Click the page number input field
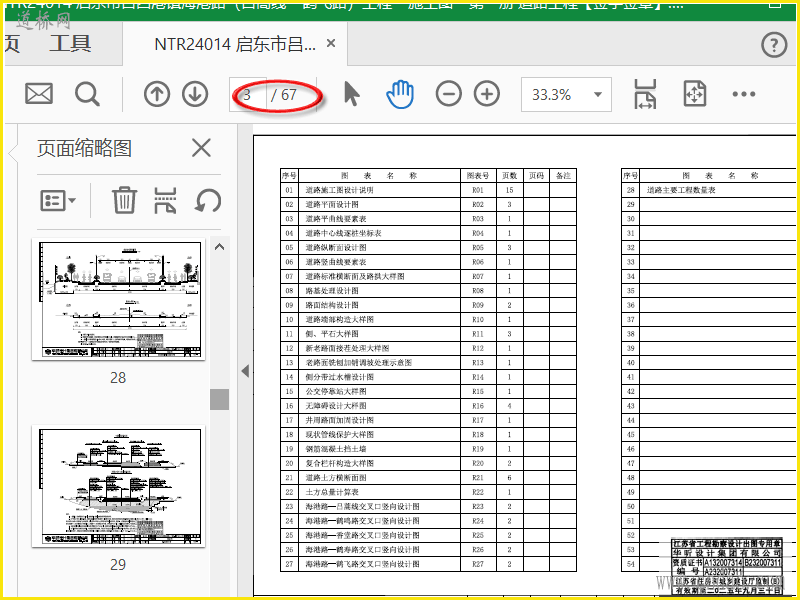This screenshot has width=800, height=600. [x=247, y=94]
